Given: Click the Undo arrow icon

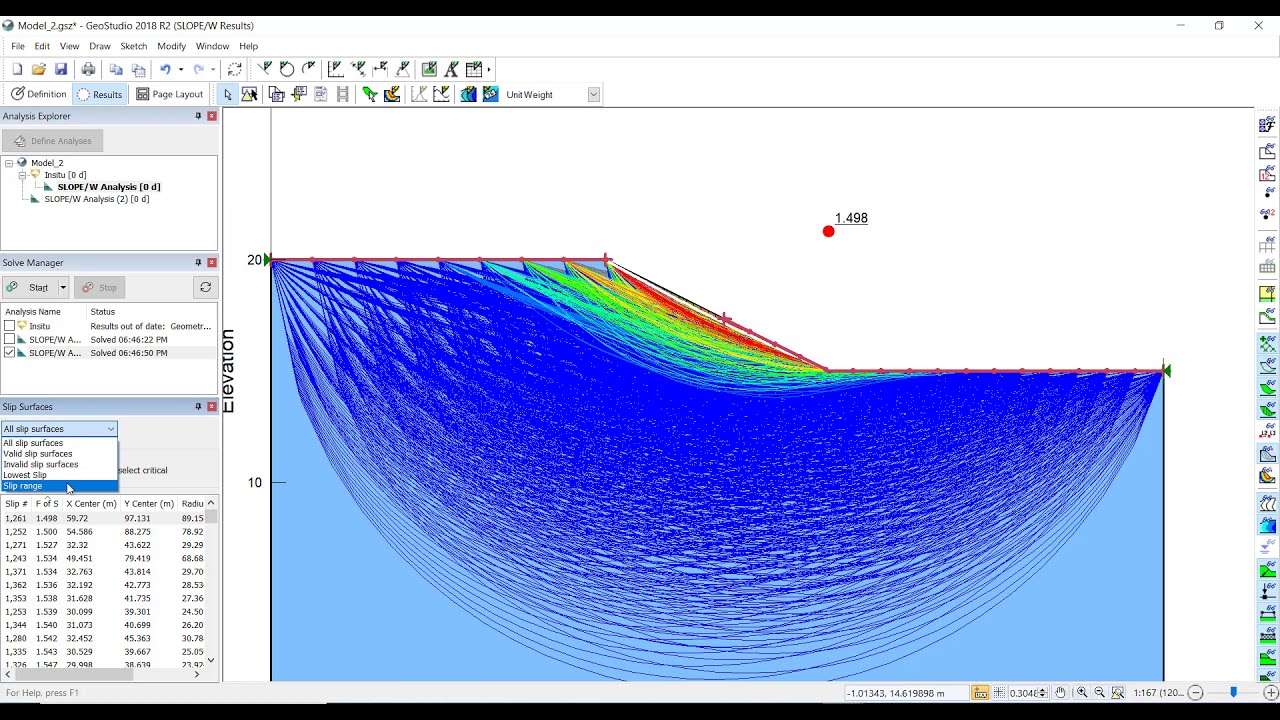Looking at the screenshot, I should click(165, 69).
